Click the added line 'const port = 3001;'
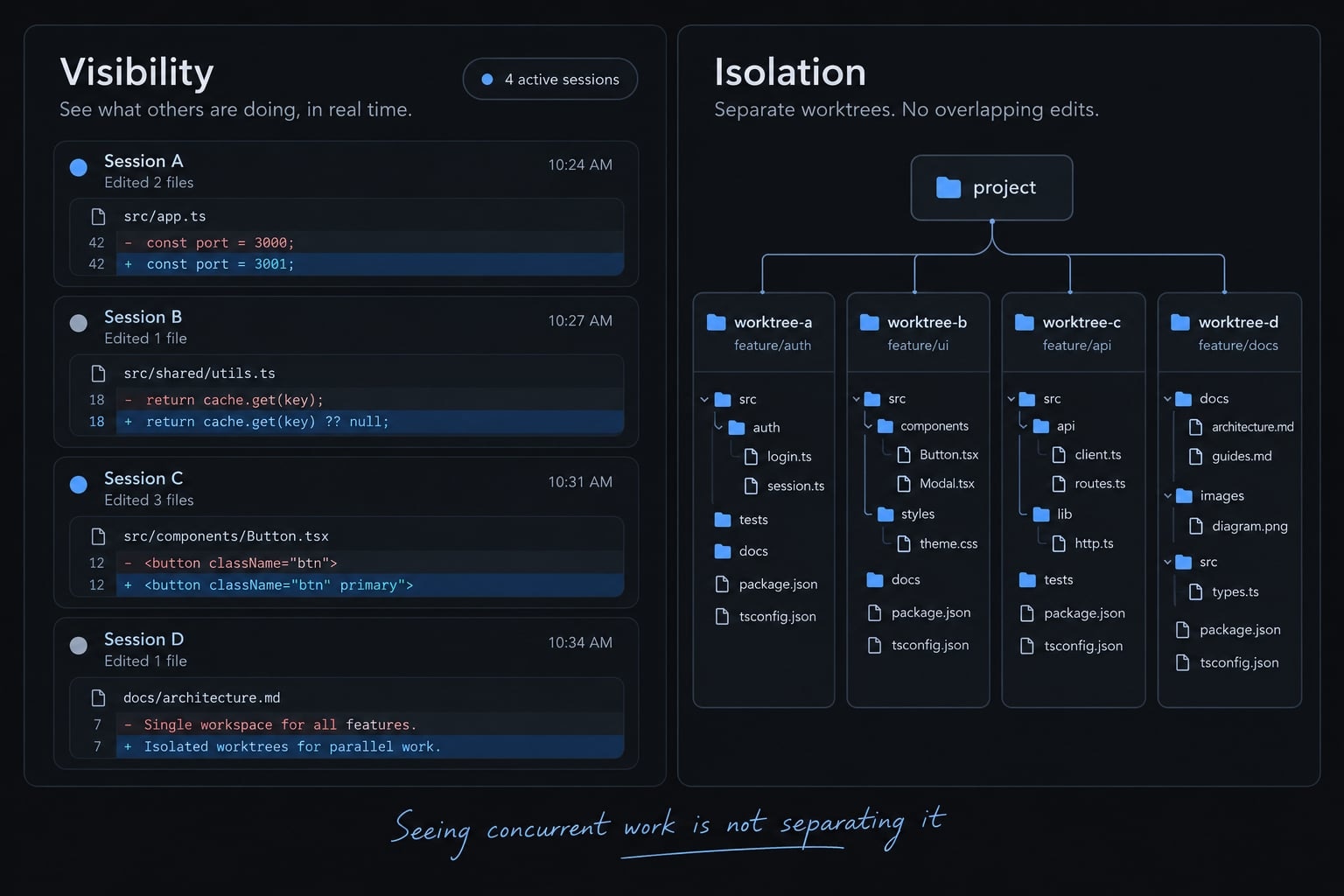Screen dimensions: 1344x896 click(370, 264)
